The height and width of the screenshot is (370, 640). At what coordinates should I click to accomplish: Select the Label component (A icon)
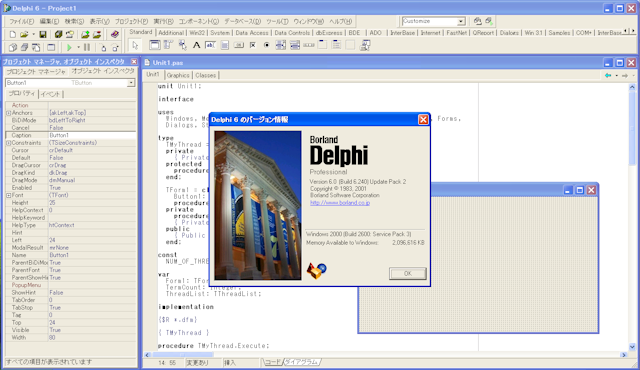(x=197, y=45)
